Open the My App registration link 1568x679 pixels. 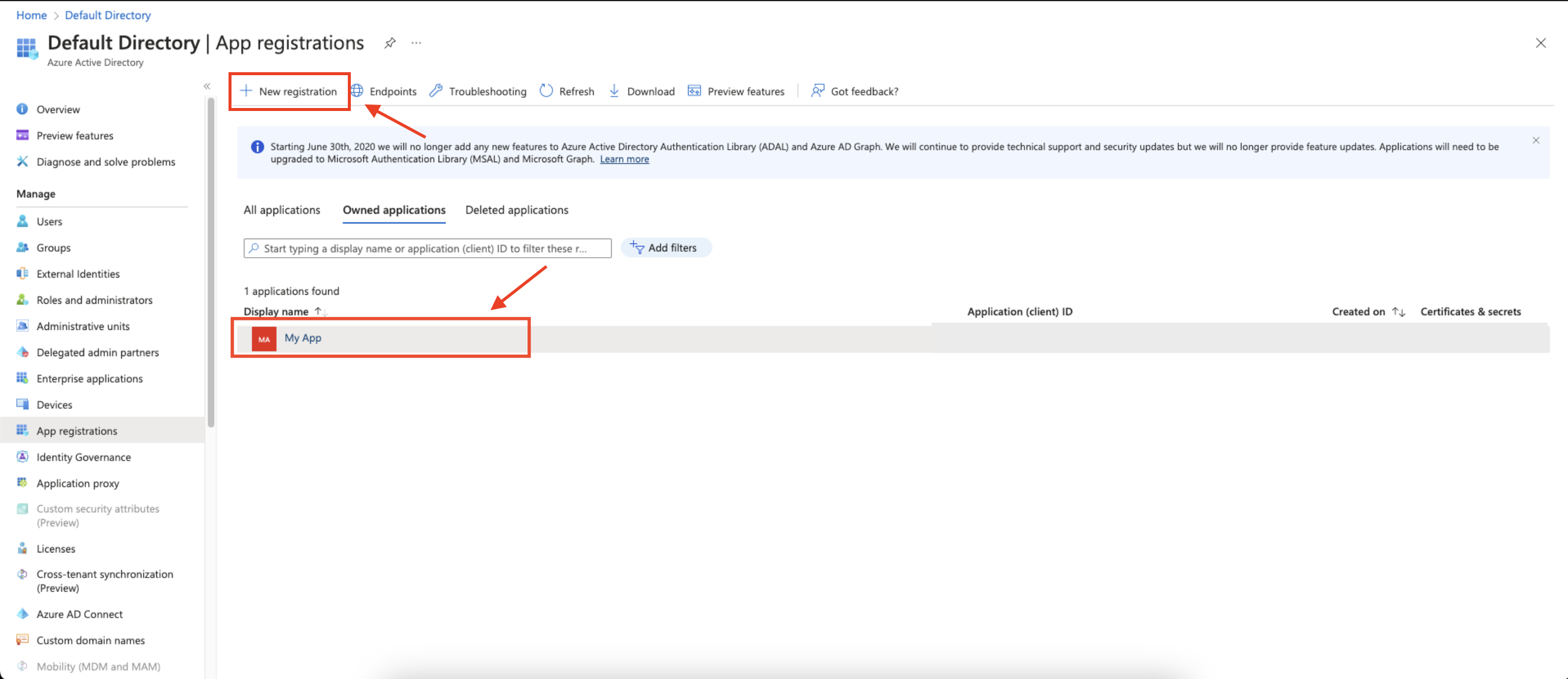[x=303, y=338]
